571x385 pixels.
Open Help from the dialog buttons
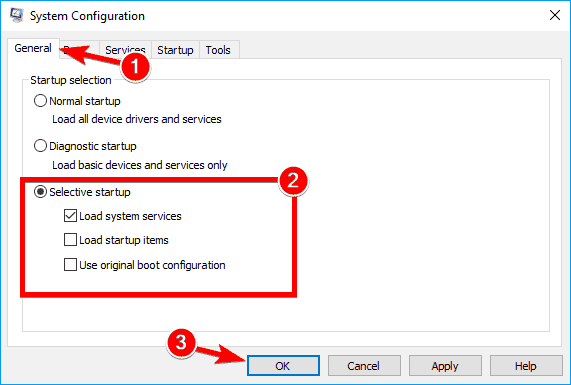526,365
